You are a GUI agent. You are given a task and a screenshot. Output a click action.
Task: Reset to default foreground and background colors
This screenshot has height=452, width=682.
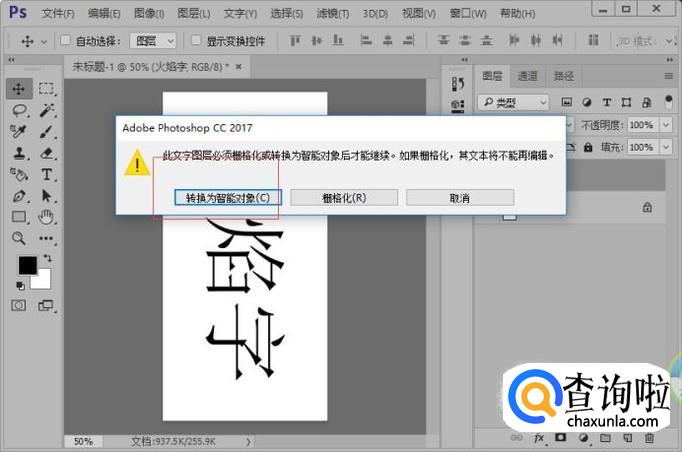tap(20, 286)
